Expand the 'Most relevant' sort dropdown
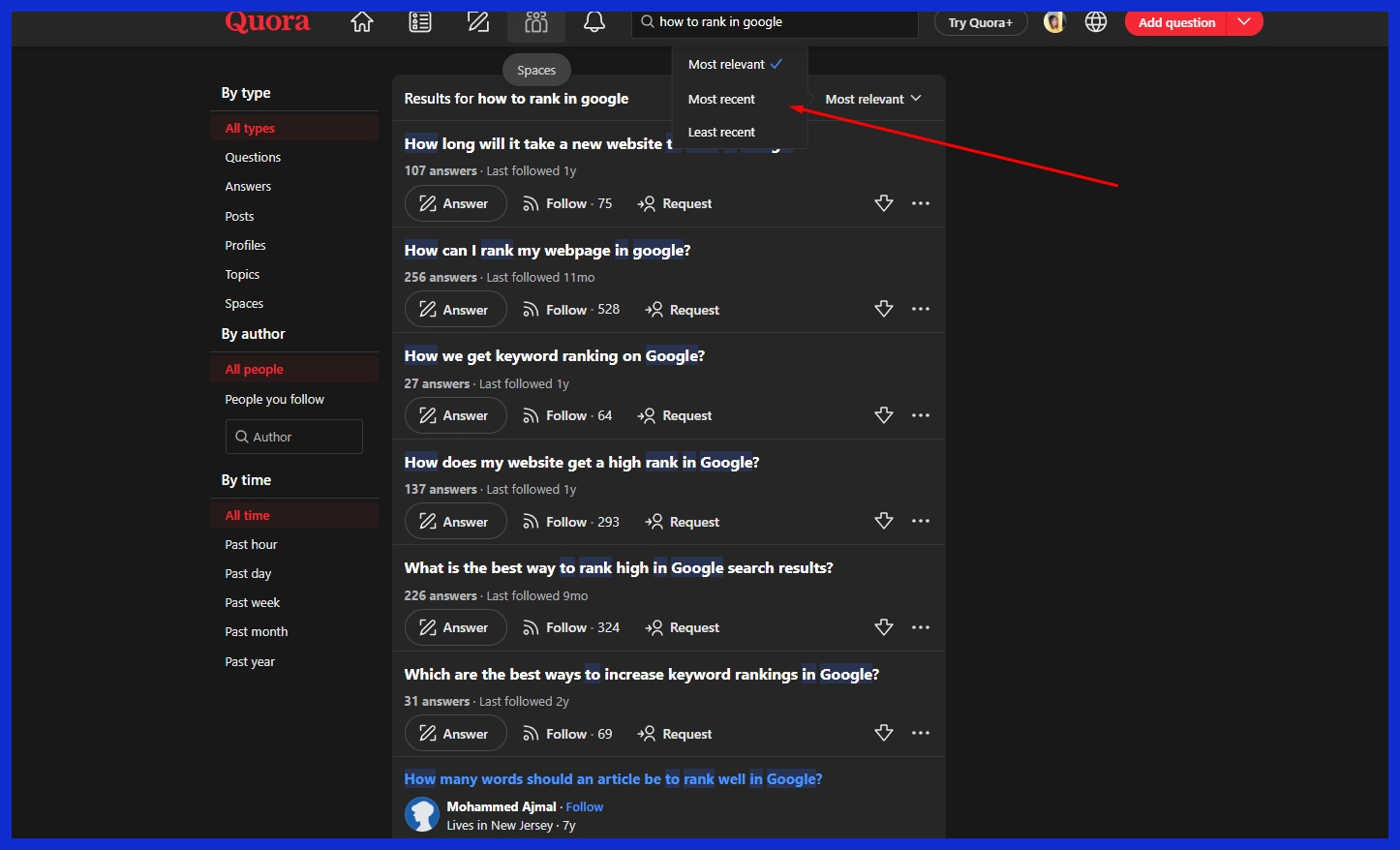The height and width of the screenshot is (850, 1400). 872,100
